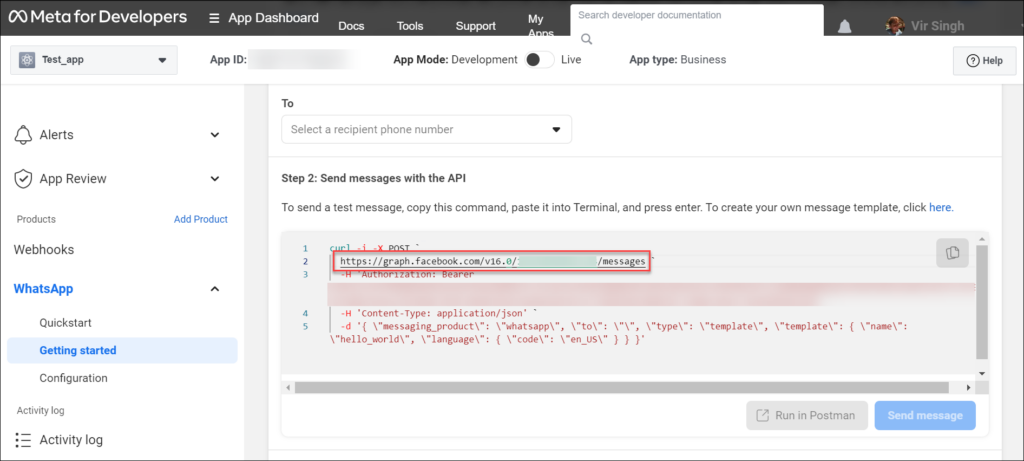Click the 'App ID:' label

(229, 59)
